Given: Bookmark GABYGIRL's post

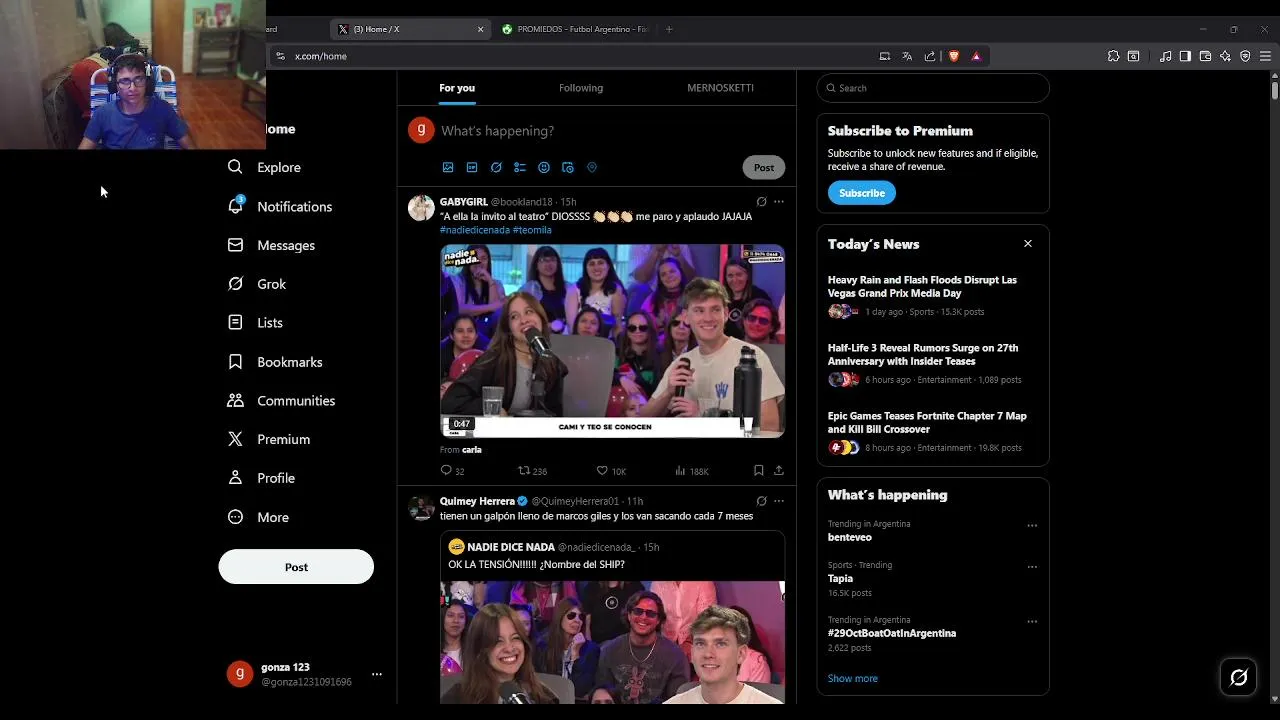Looking at the screenshot, I should click(x=758, y=470).
